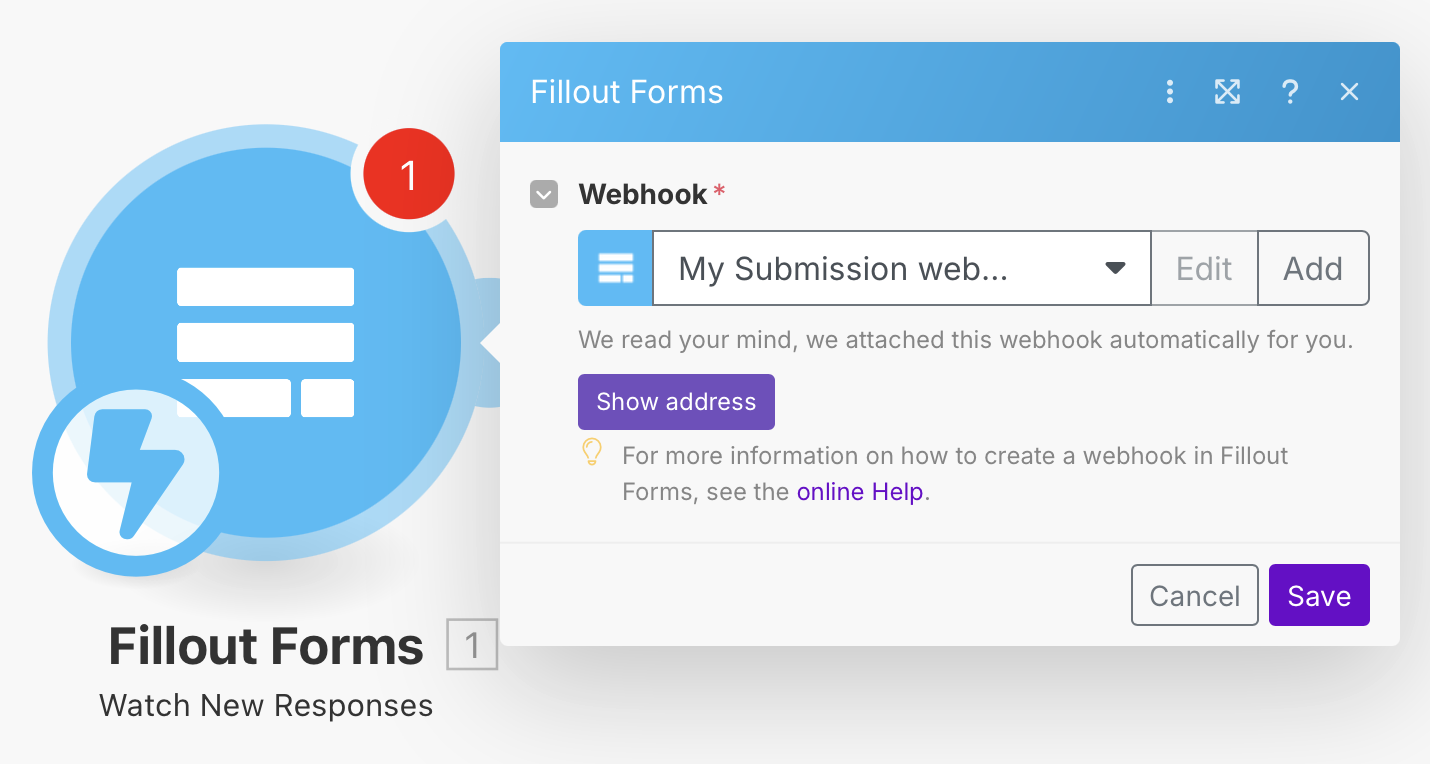1430x764 pixels.
Task: Open the three-dot options menu in dialog header
Action: (1170, 92)
